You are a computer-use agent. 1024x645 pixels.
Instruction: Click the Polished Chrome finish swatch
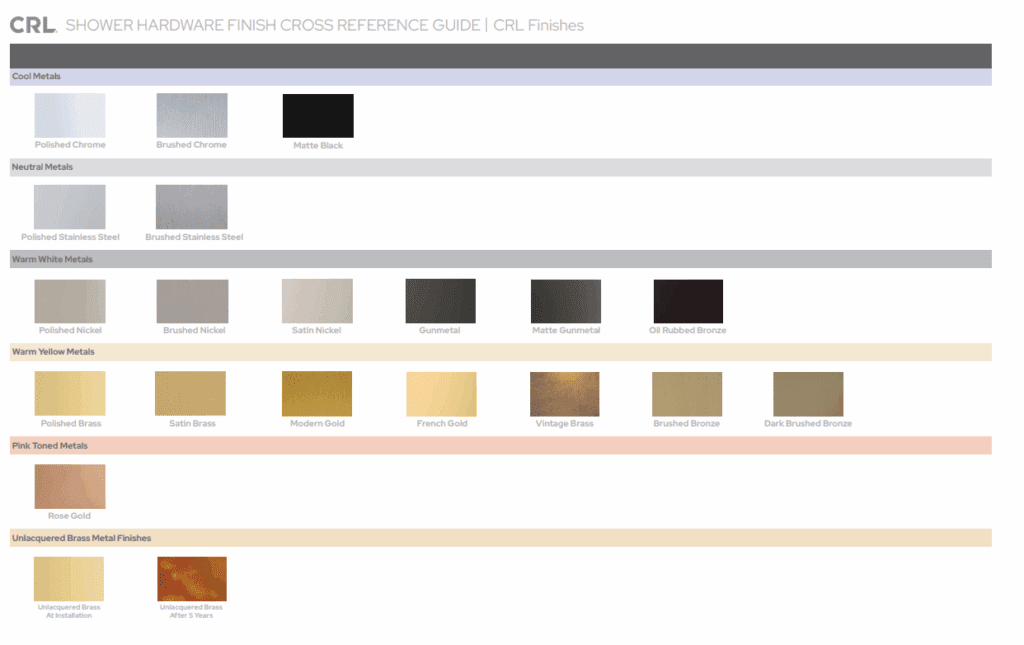pos(69,115)
